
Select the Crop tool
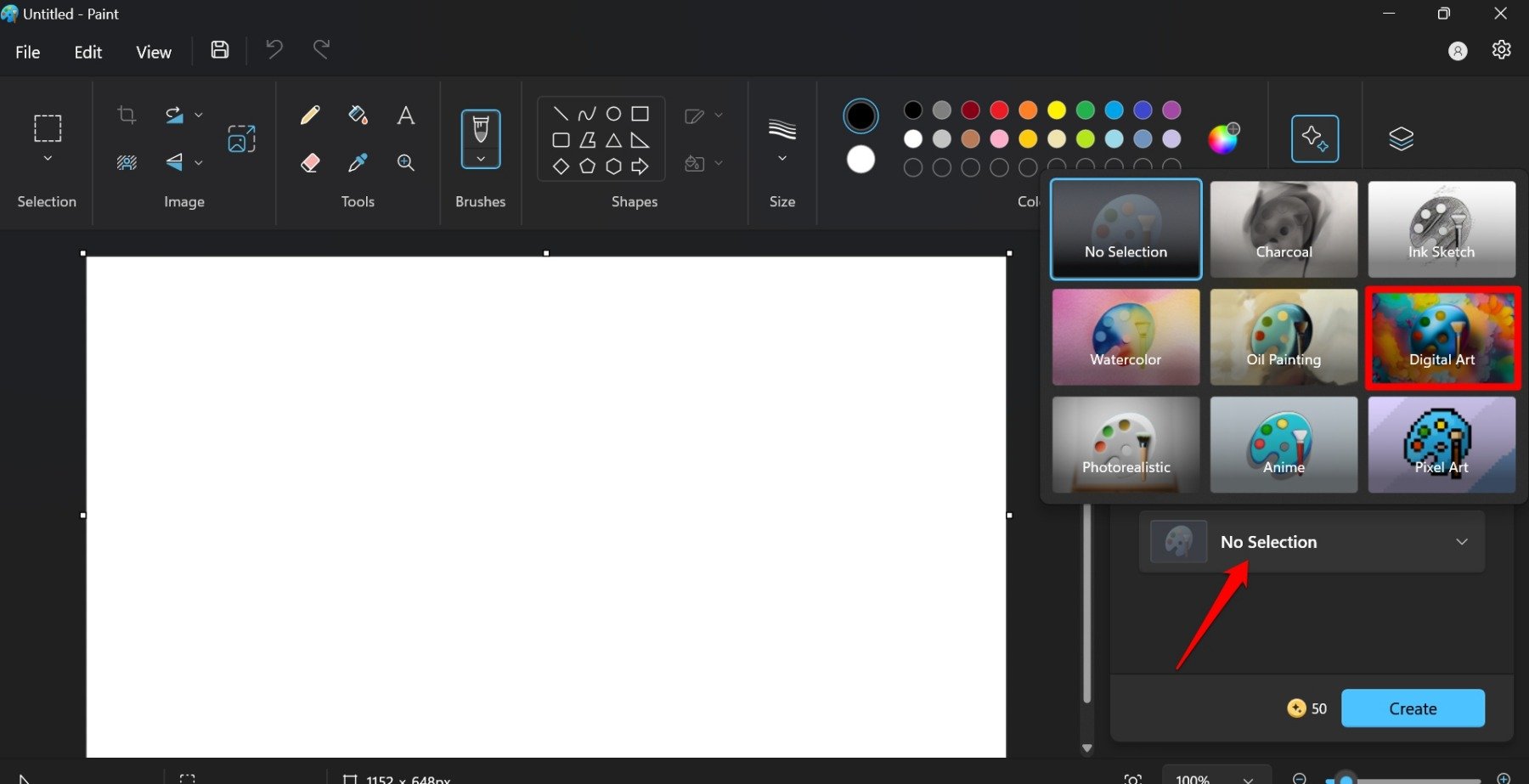coord(127,115)
